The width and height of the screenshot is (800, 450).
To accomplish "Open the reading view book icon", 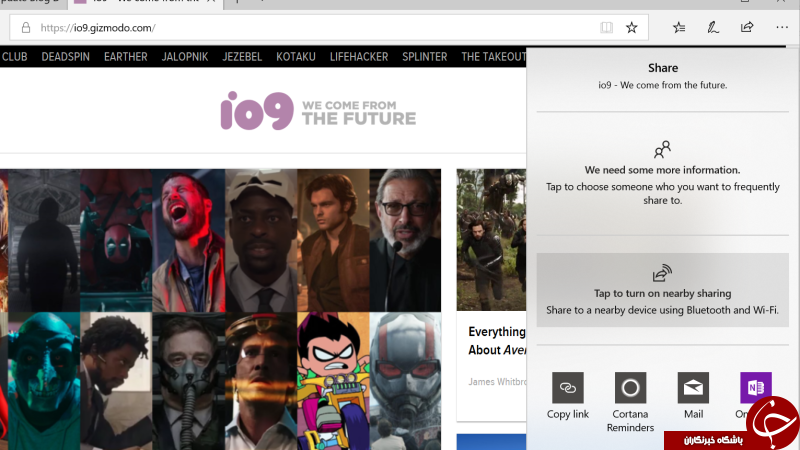I will (x=606, y=28).
